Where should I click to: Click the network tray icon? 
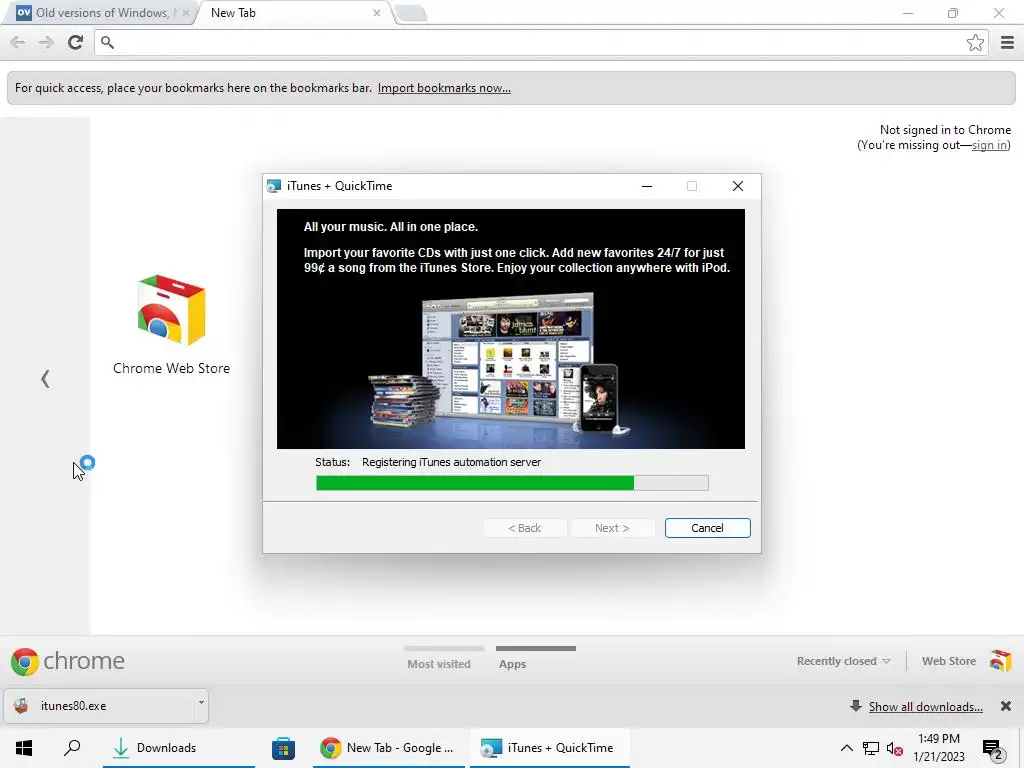point(870,748)
